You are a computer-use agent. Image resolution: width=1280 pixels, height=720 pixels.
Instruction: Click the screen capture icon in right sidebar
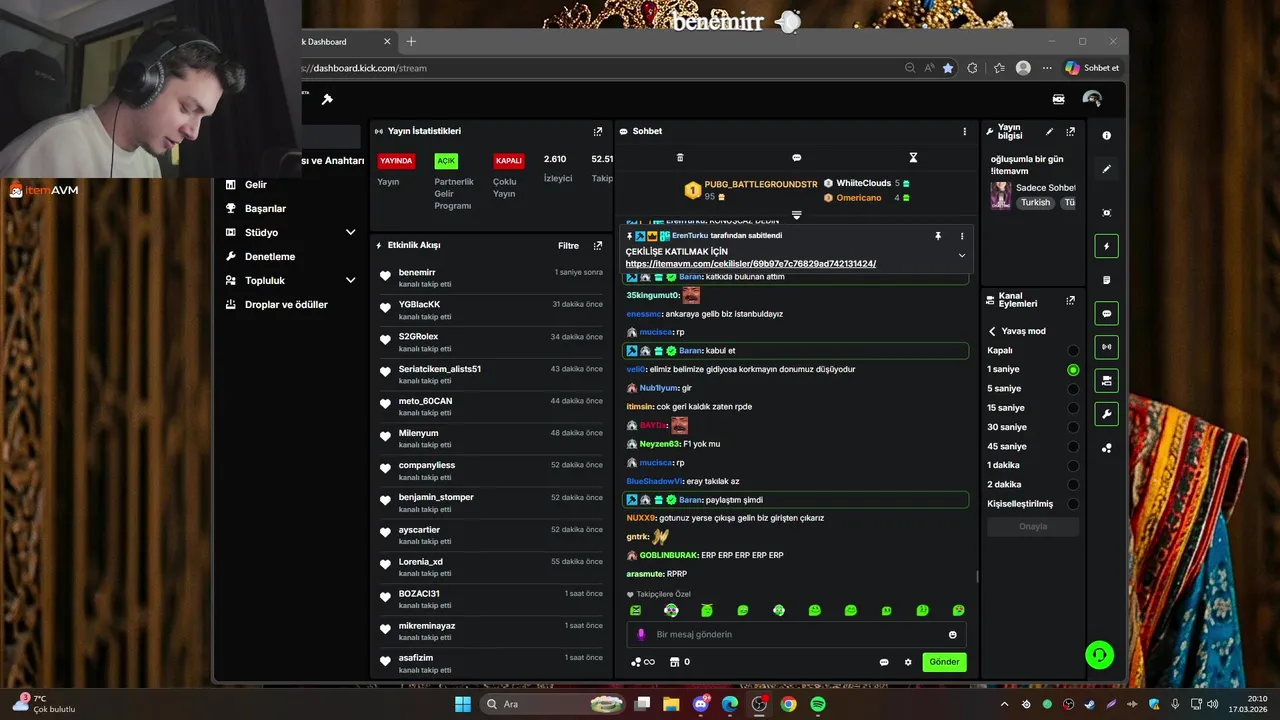click(1106, 213)
